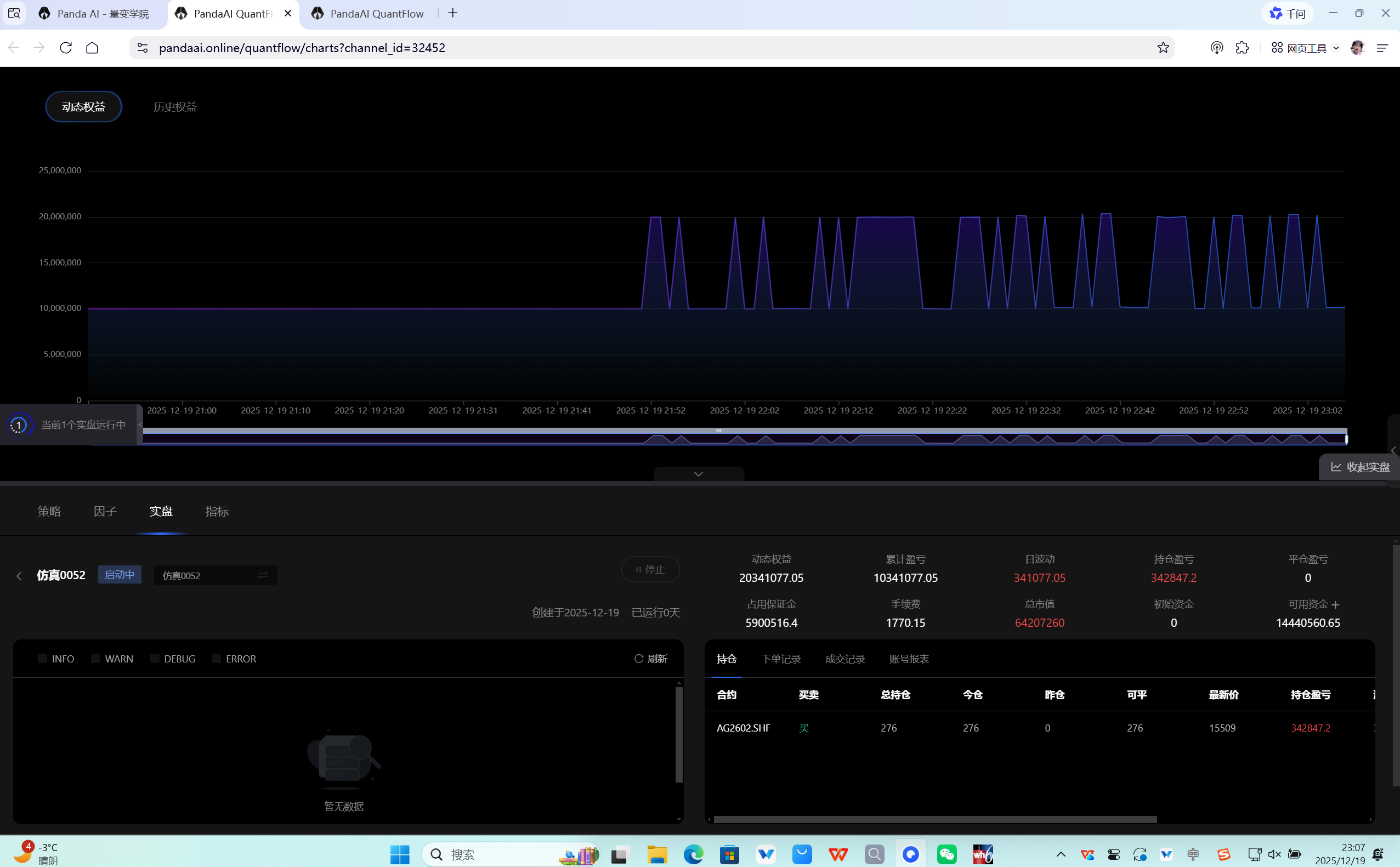Open the weather widget on the taskbar
Viewport: 1400px width, 867px height.
click(x=36, y=853)
